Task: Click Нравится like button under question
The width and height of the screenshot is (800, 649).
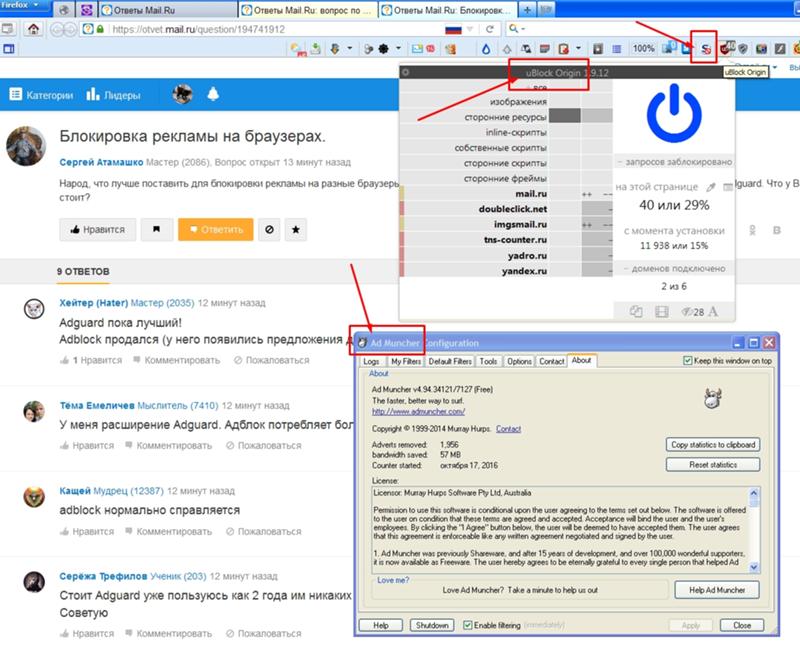Action: (97, 230)
